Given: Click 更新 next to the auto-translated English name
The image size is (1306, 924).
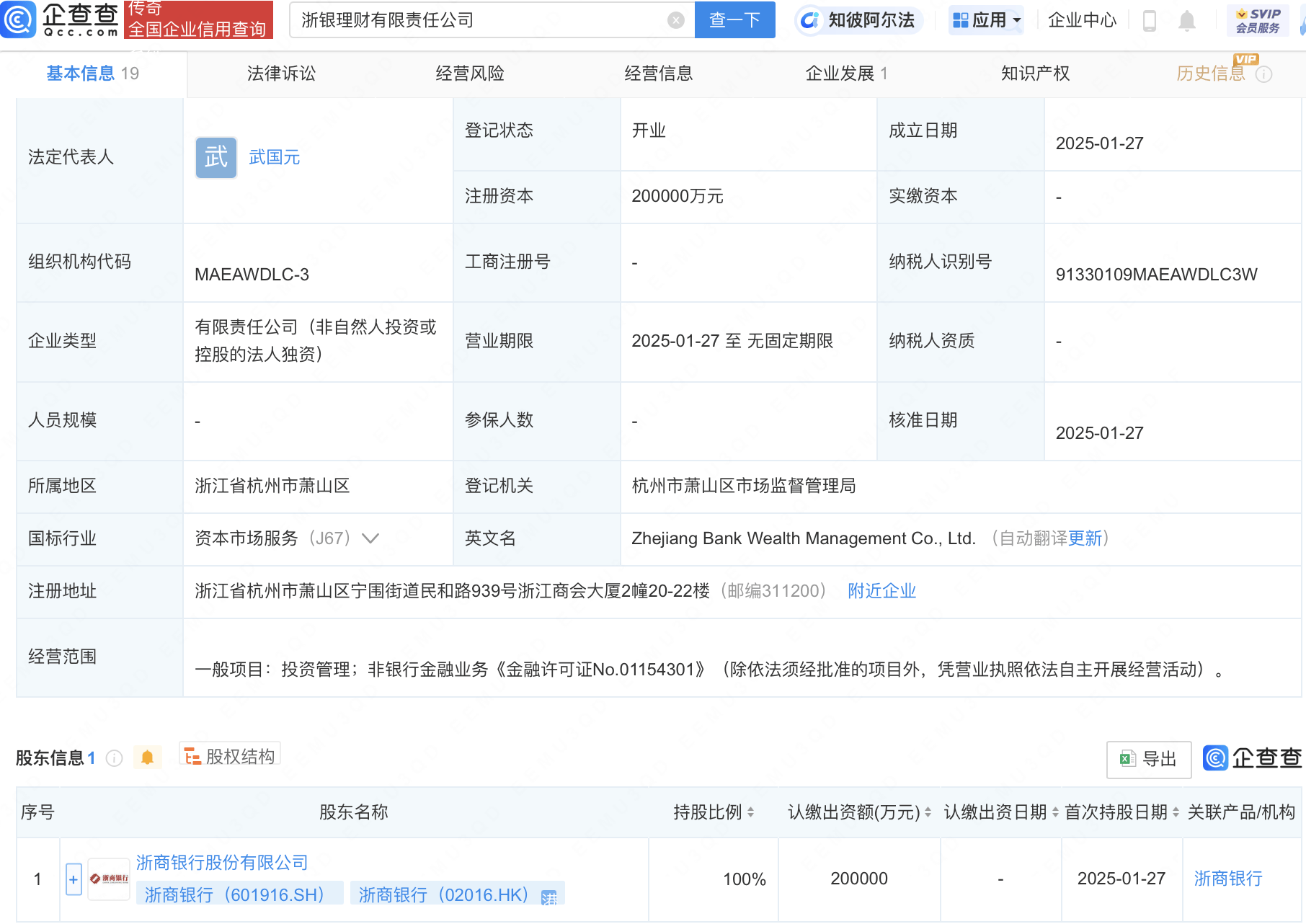Looking at the screenshot, I should click(1085, 538).
